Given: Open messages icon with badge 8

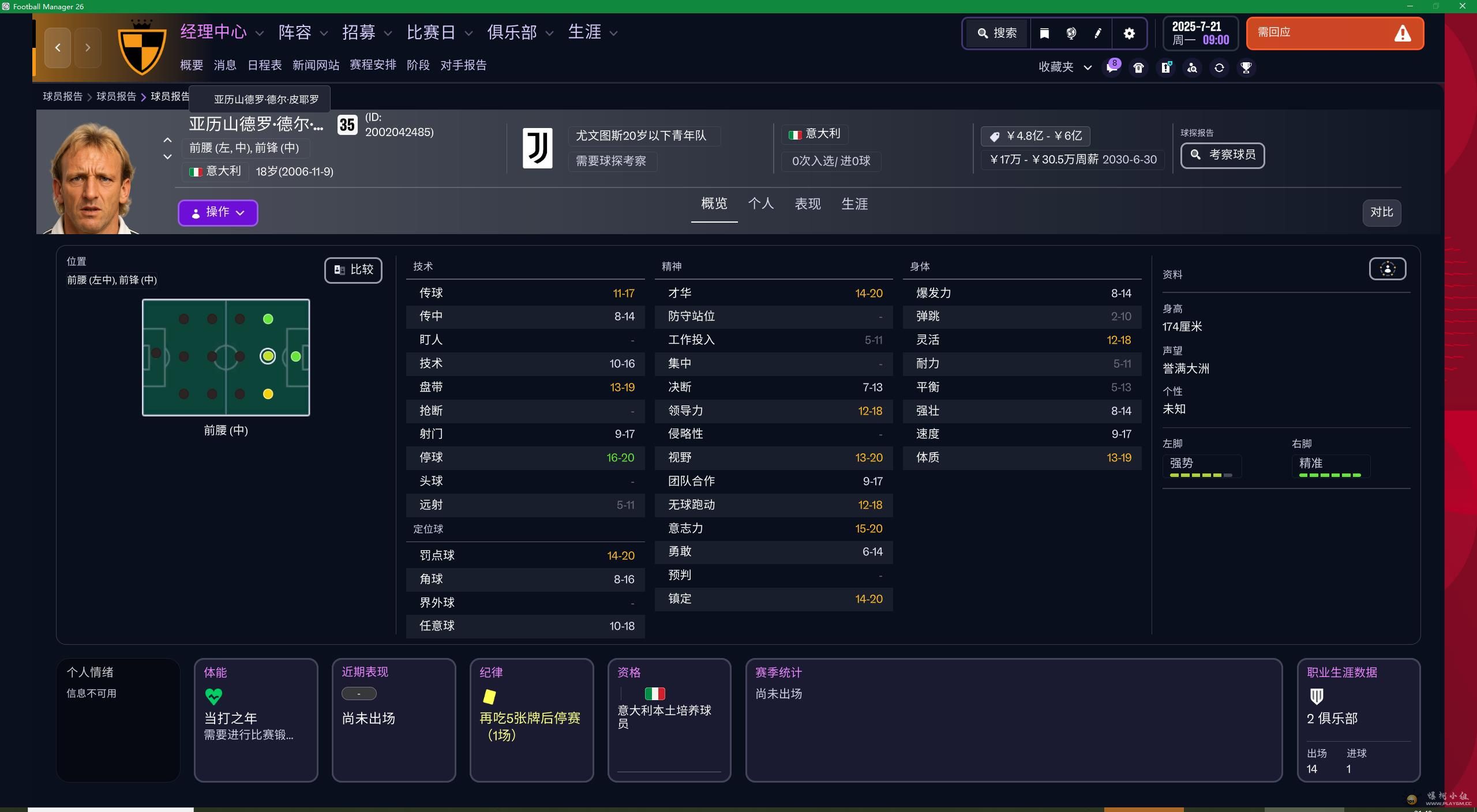Looking at the screenshot, I should 1111,67.
